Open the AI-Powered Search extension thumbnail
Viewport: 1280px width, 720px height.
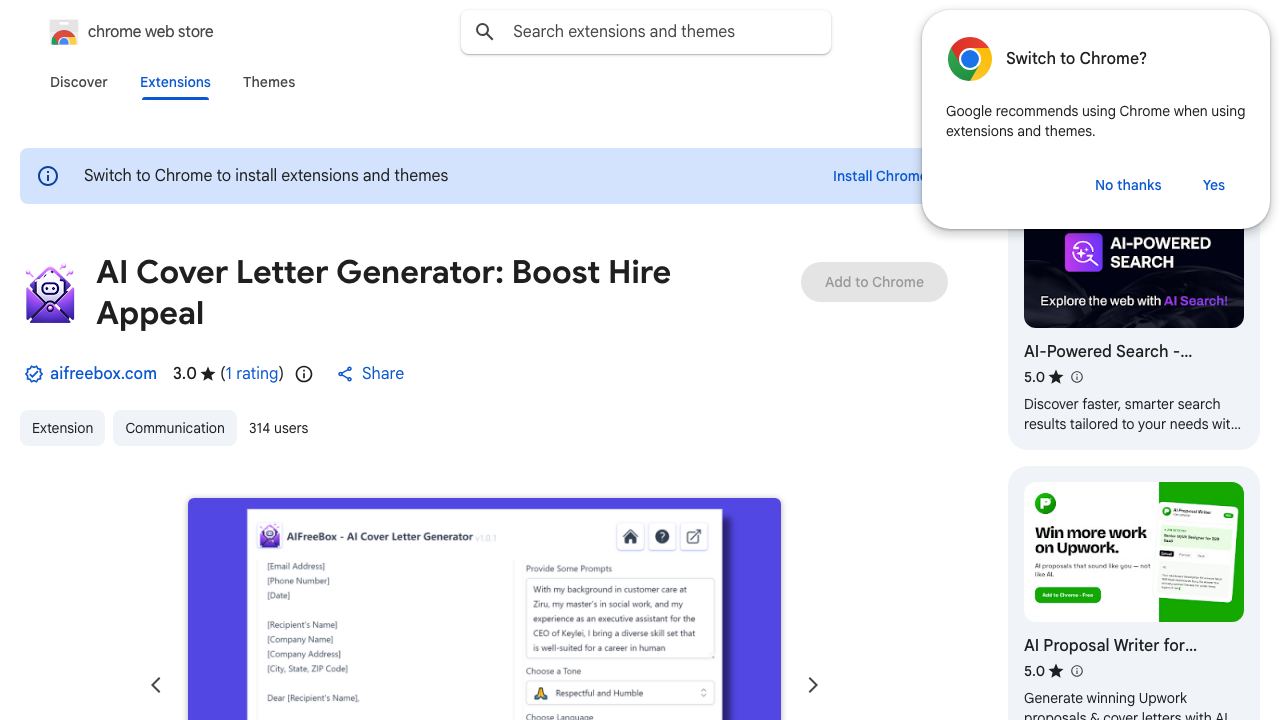(x=1134, y=277)
